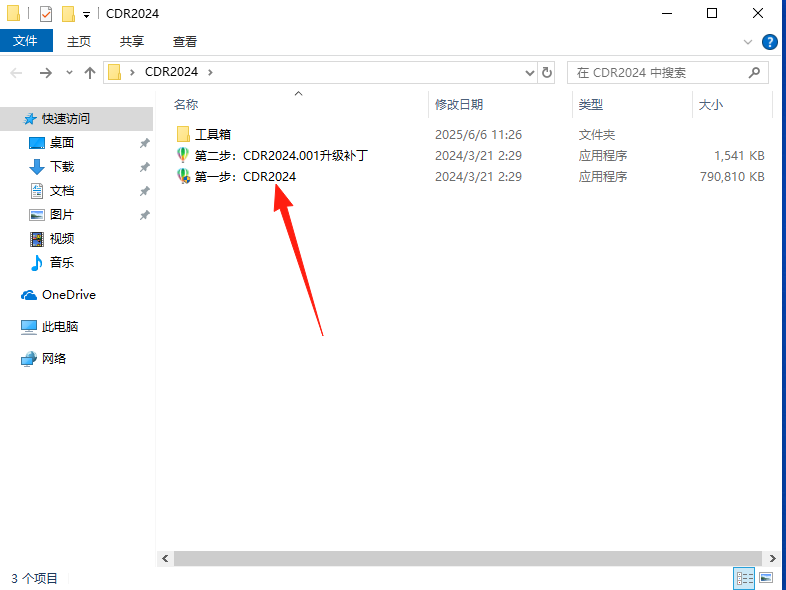Screen dimensions: 786x590
Task: Go up one folder level
Action: tap(90, 73)
